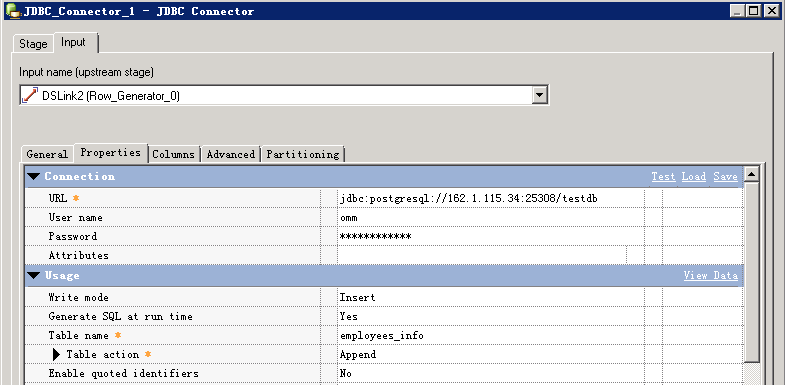Open the Input name dropdown arrow
785x385 pixels.
(x=539, y=95)
